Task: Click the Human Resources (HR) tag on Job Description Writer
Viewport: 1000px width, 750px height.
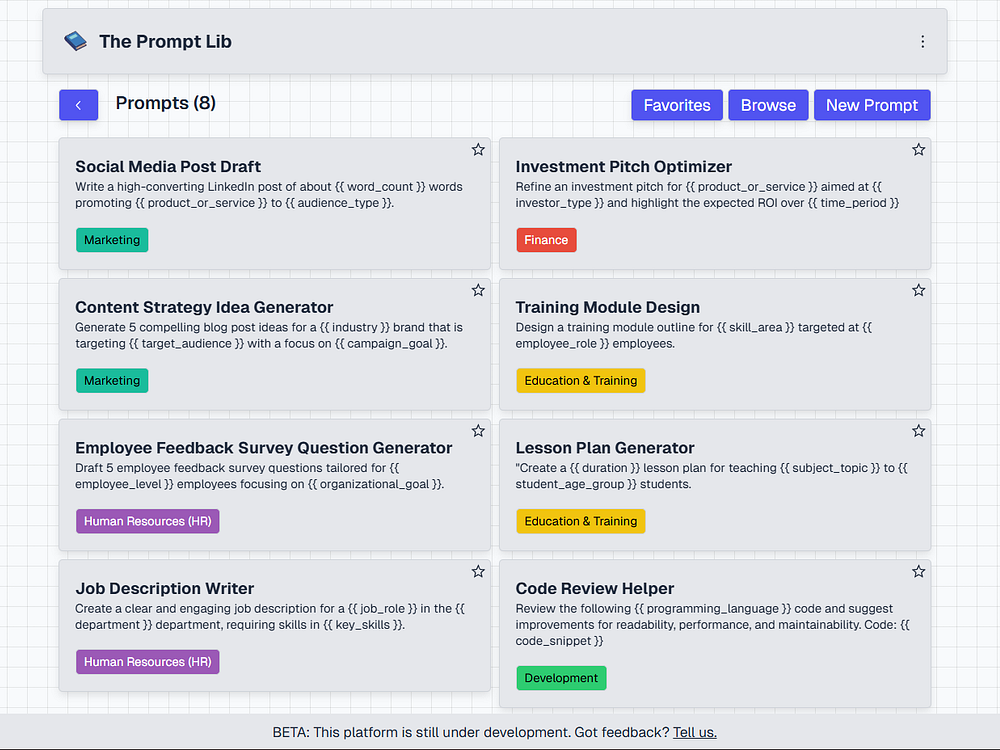Action: 147,662
